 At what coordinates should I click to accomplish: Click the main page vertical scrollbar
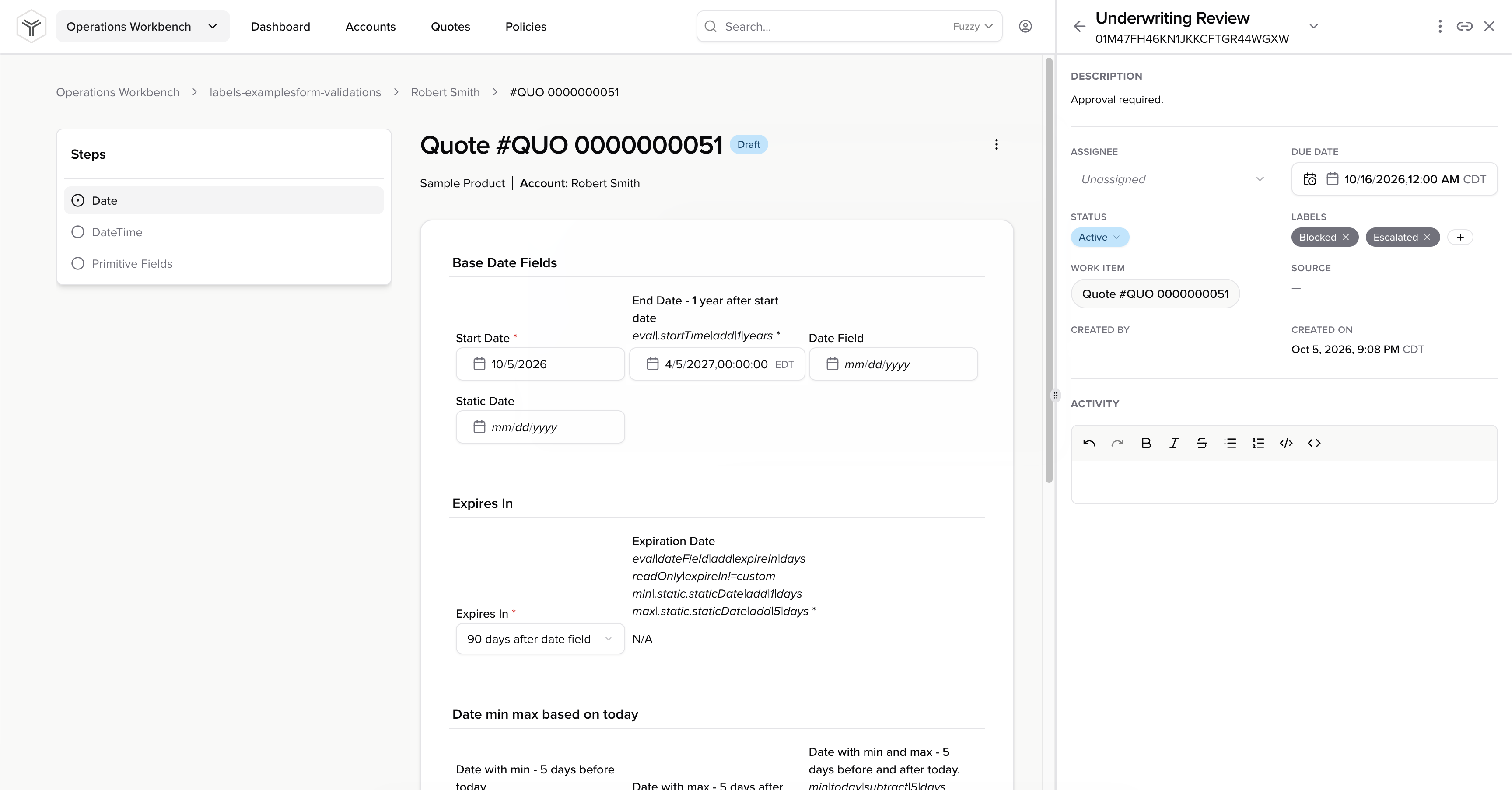pyautogui.click(x=1049, y=270)
